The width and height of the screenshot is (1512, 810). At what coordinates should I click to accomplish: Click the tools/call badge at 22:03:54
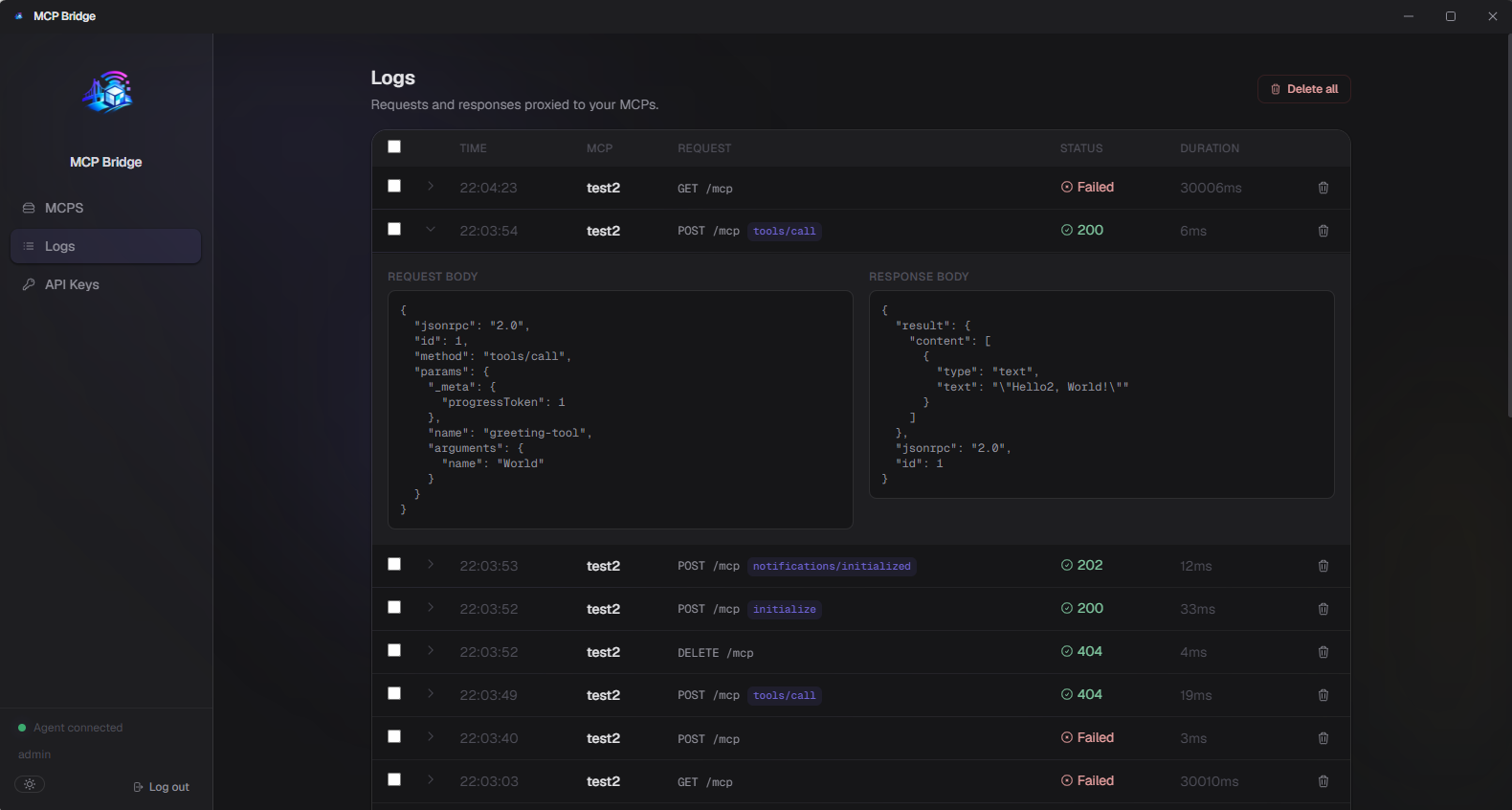785,231
